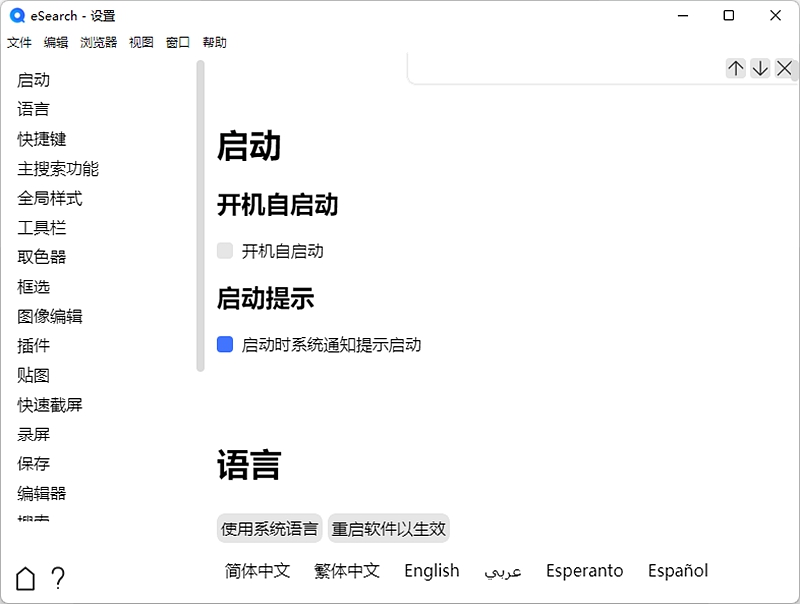
Task: Jump to 贴图 section in sidebar
Action: tap(34, 375)
